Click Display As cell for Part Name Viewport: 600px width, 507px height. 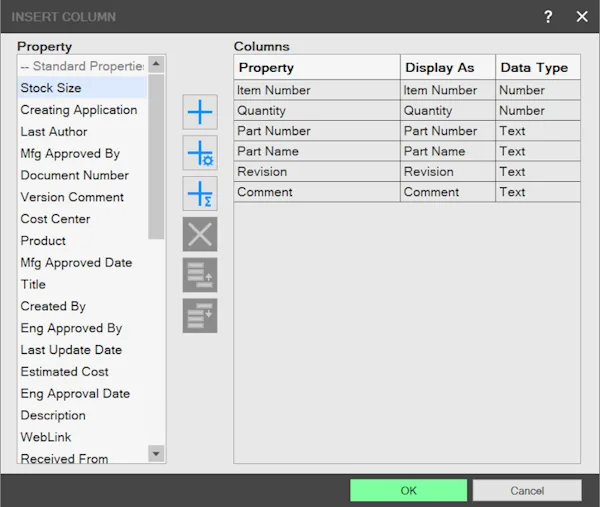tap(448, 151)
